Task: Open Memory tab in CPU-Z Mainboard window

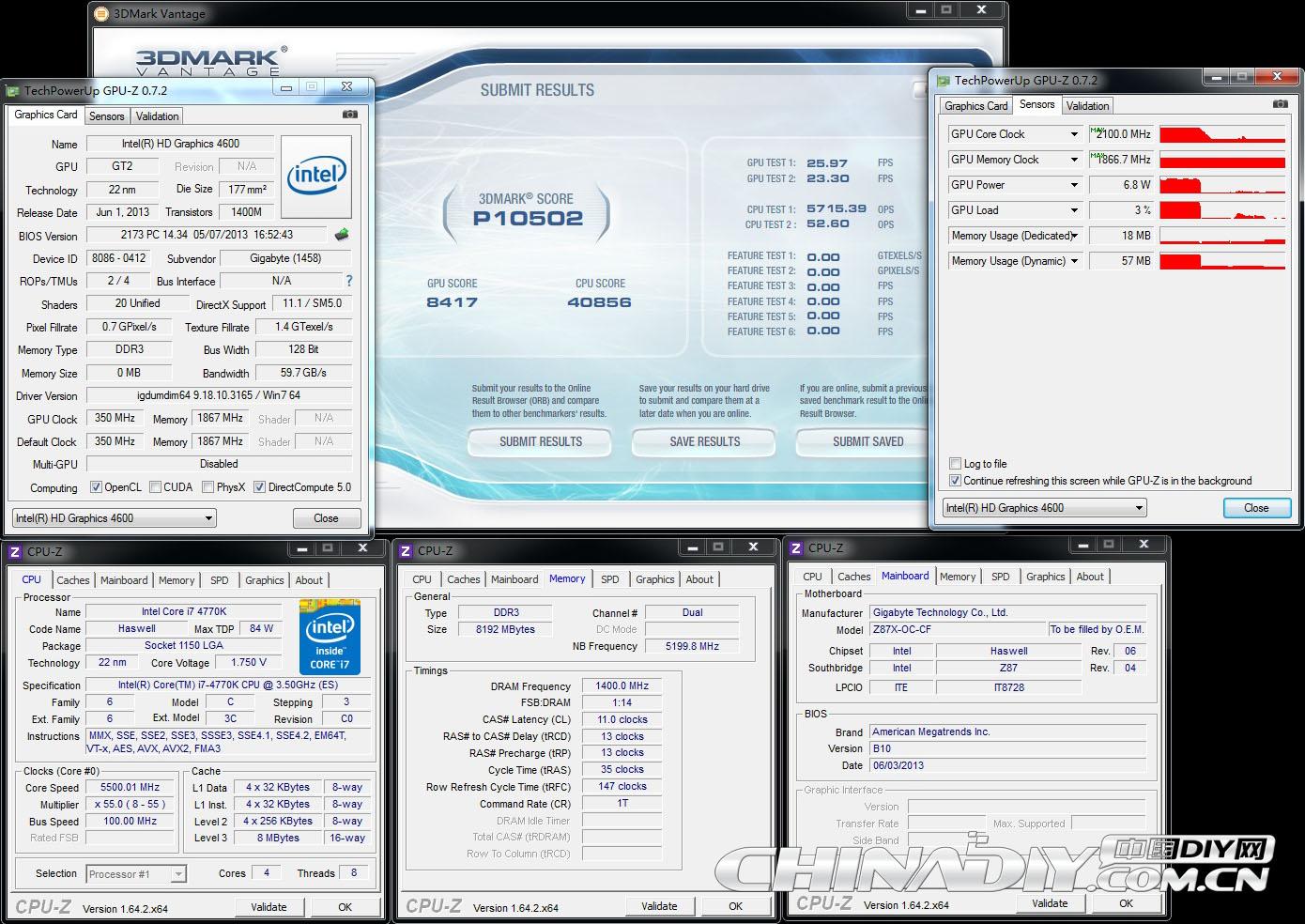Action: click(x=958, y=577)
